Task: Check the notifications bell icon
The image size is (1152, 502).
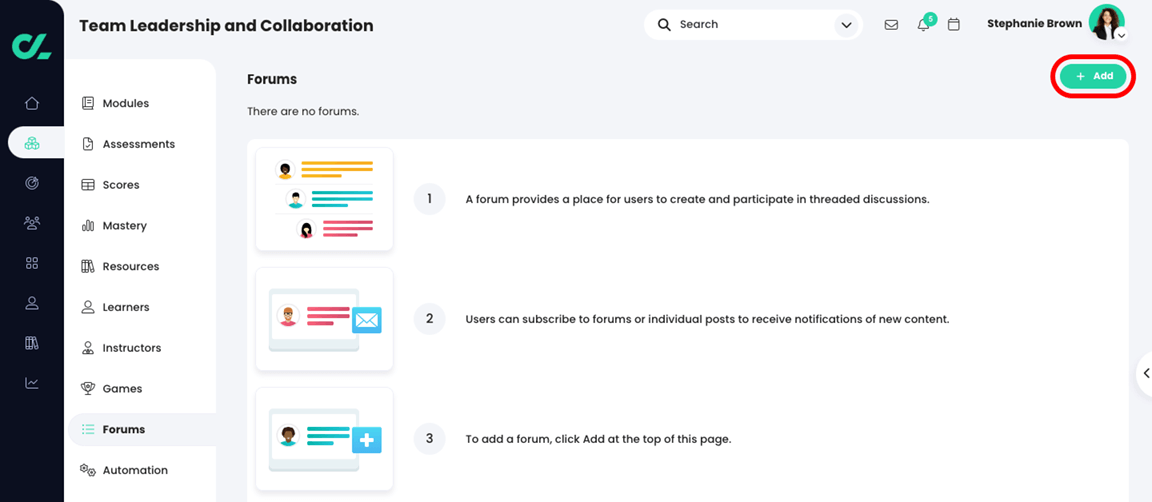Action: 923,25
